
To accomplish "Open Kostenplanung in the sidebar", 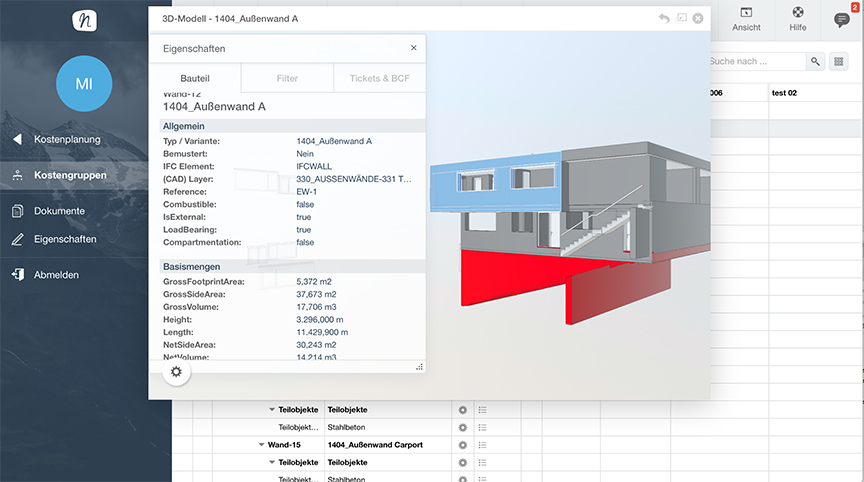I will (x=67, y=140).
